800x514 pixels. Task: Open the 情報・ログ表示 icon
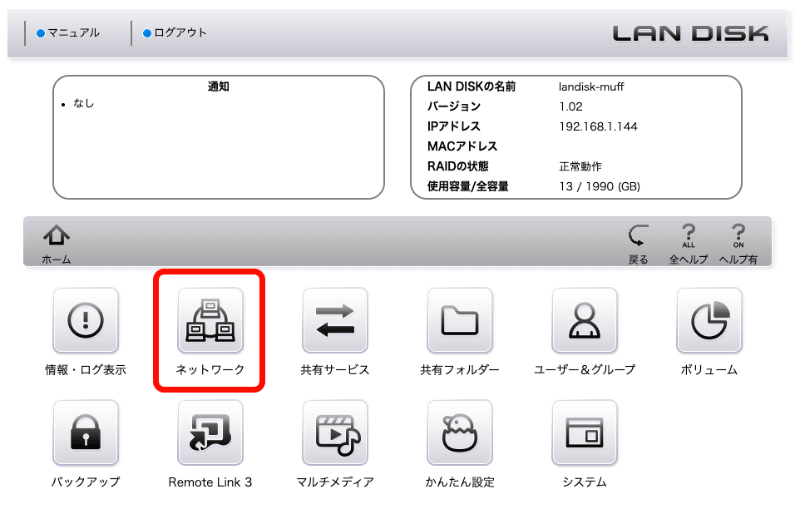tap(86, 321)
